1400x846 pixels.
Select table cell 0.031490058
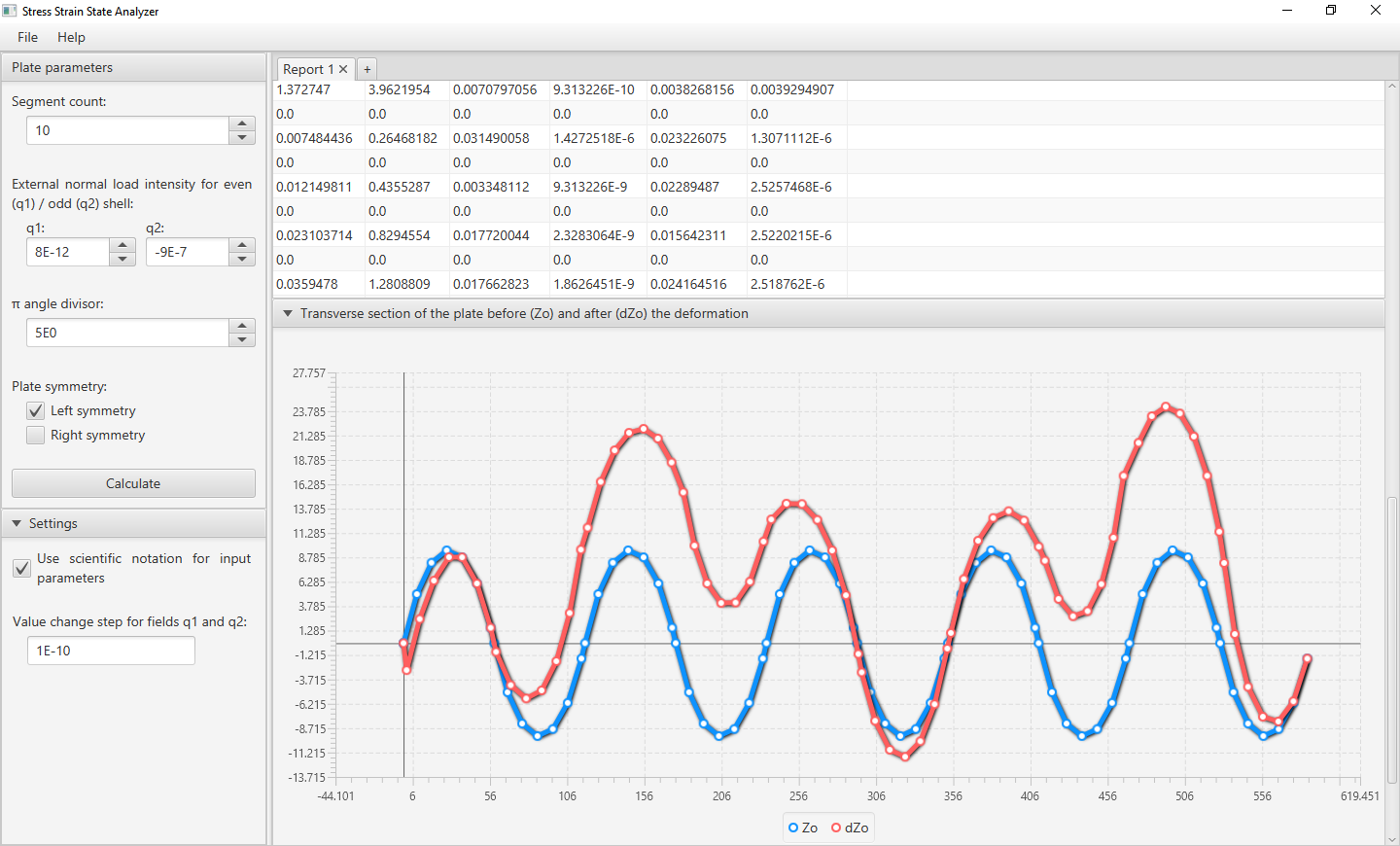[499, 138]
